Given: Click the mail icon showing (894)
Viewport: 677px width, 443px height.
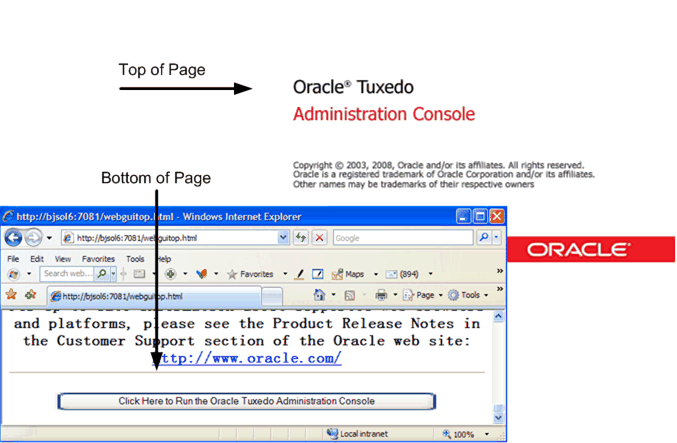Looking at the screenshot, I should pyautogui.click(x=402, y=274).
